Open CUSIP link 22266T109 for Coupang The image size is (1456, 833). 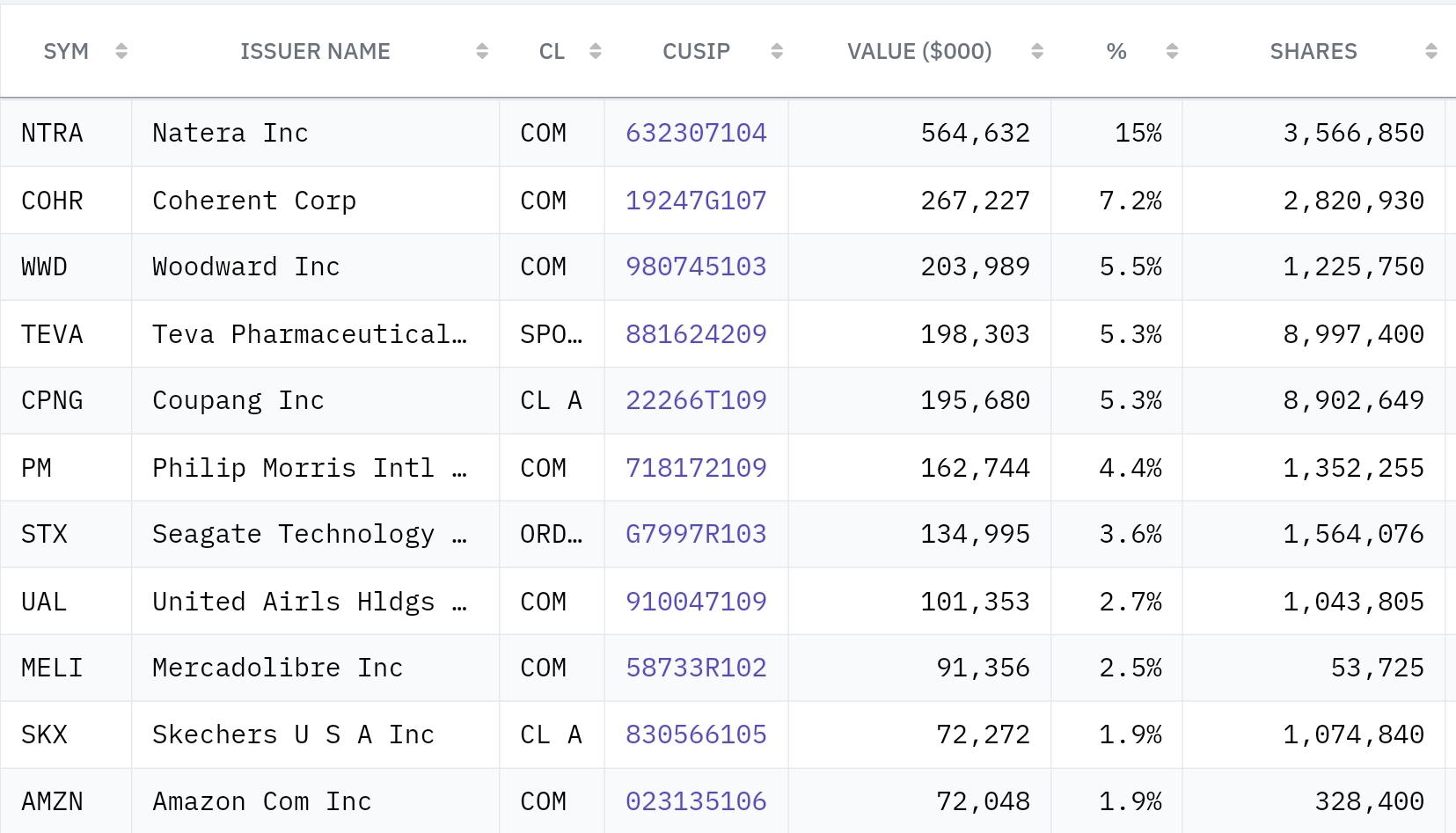click(696, 400)
